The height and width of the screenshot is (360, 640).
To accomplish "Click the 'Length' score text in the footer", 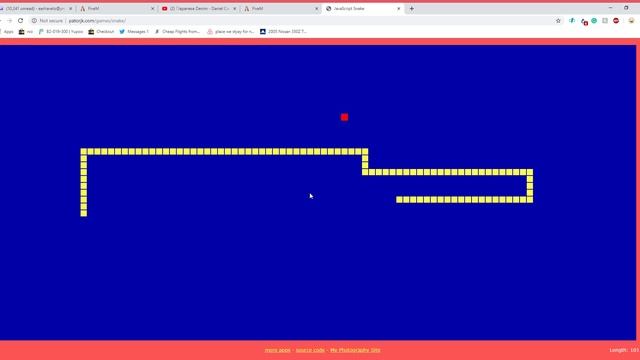I will click(624, 350).
